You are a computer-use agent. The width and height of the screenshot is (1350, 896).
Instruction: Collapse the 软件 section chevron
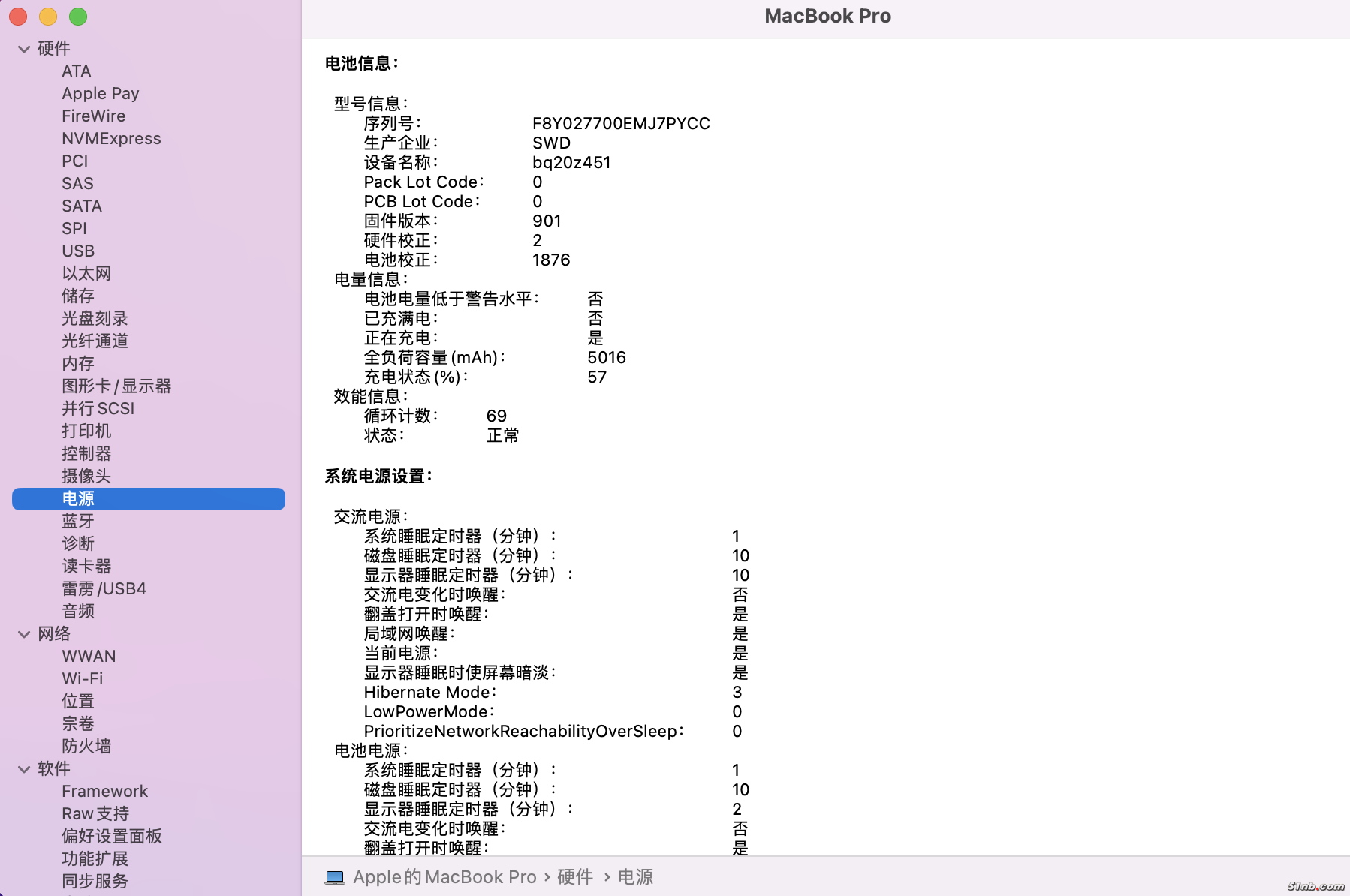pyautogui.click(x=24, y=769)
